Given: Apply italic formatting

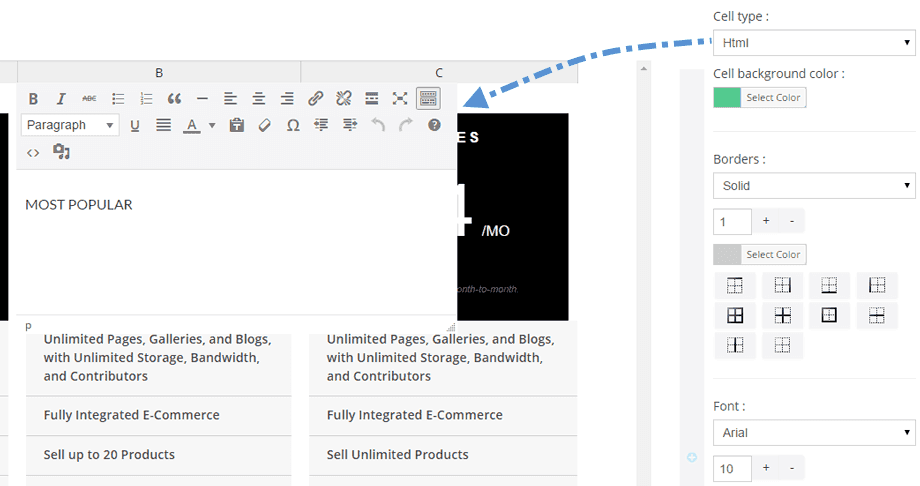Looking at the screenshot, I should (61, 98).
